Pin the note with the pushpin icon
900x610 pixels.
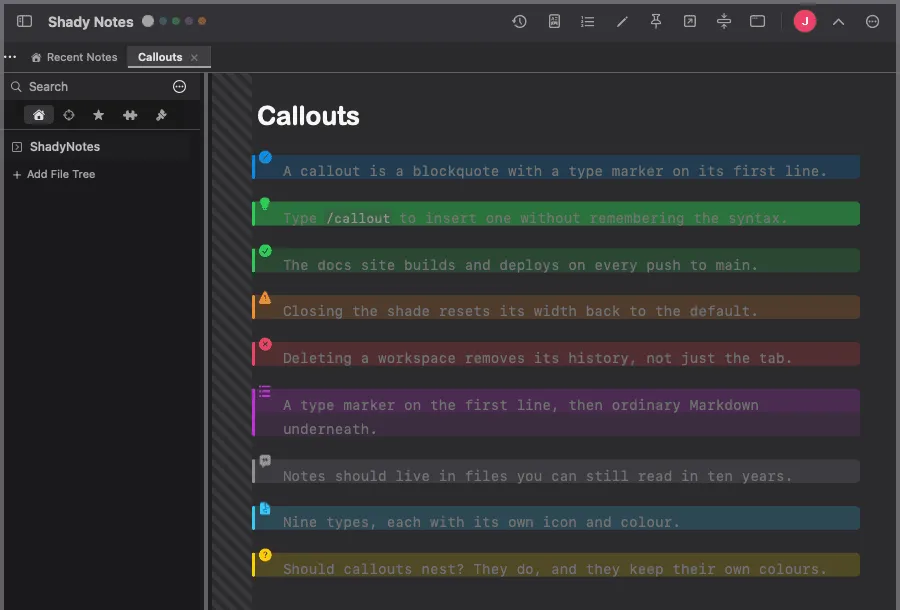[x=655, y=22]
